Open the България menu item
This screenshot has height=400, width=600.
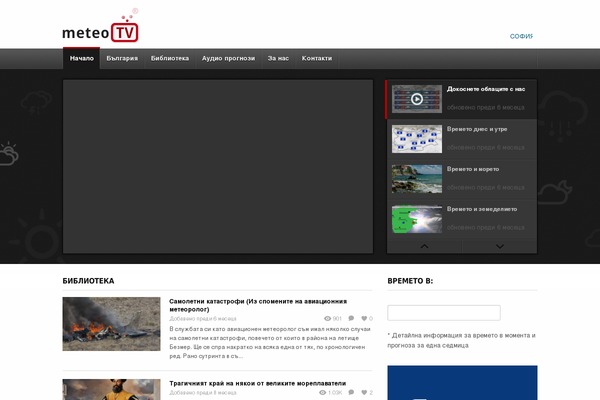pos(122,58)
